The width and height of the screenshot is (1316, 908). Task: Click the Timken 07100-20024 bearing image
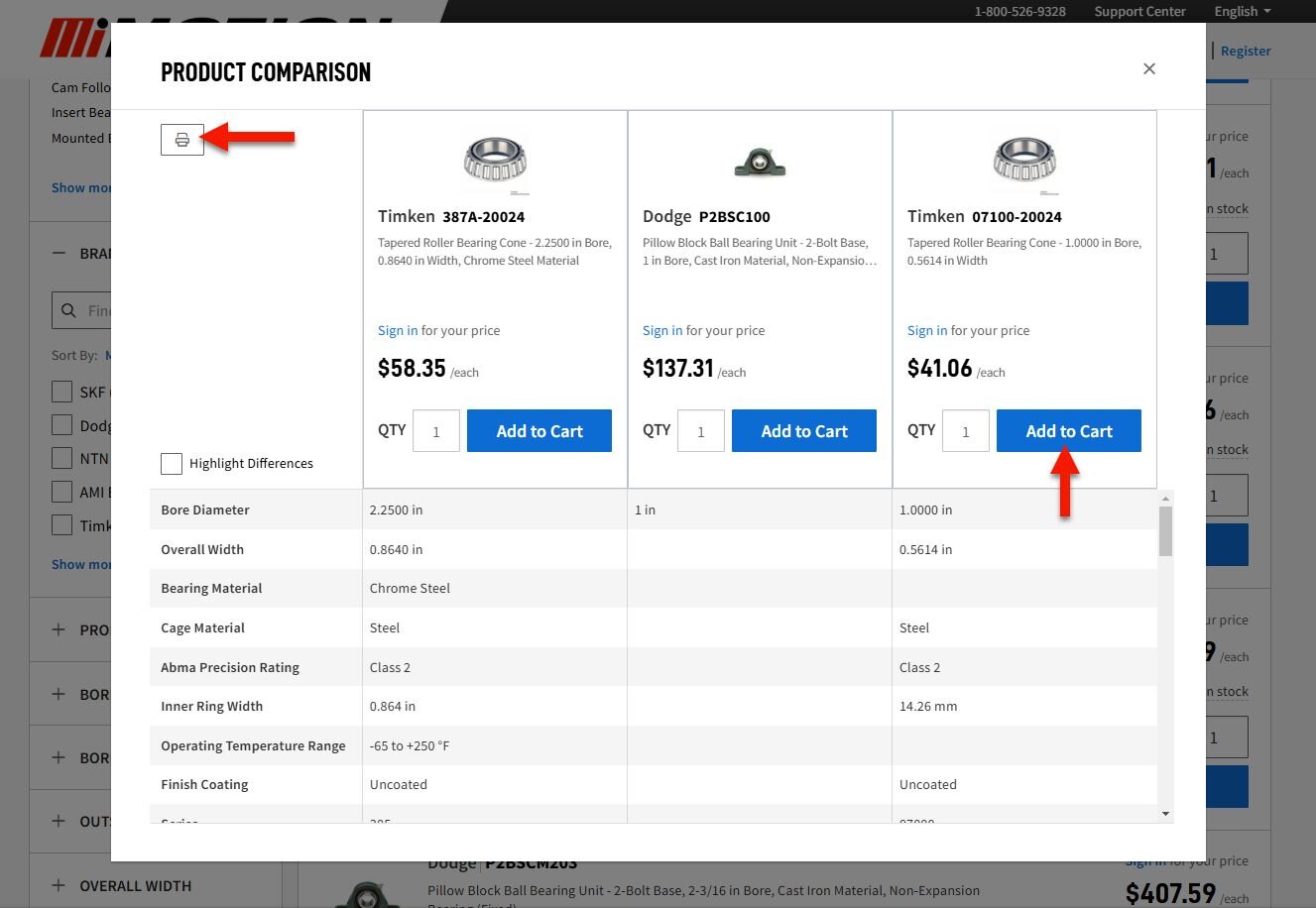pyautogui.click(x=1024, y=162)
